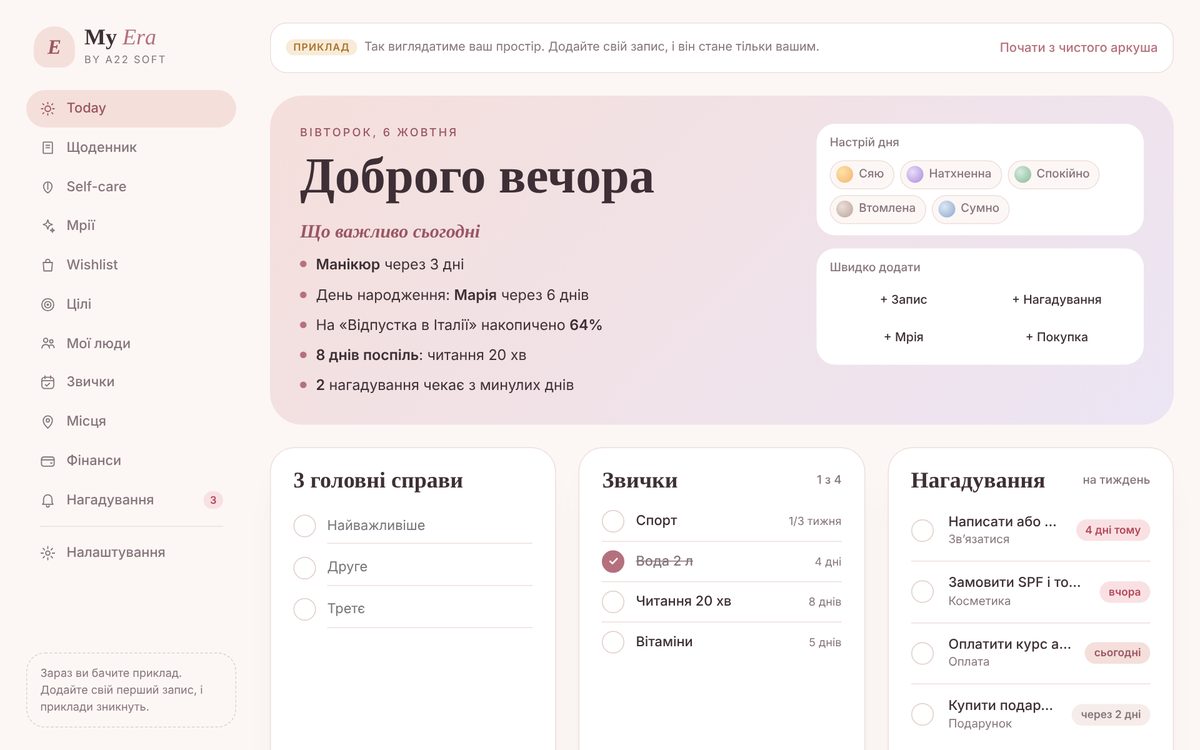
Task: Select the Сяю mood chip
Action: 861,174
